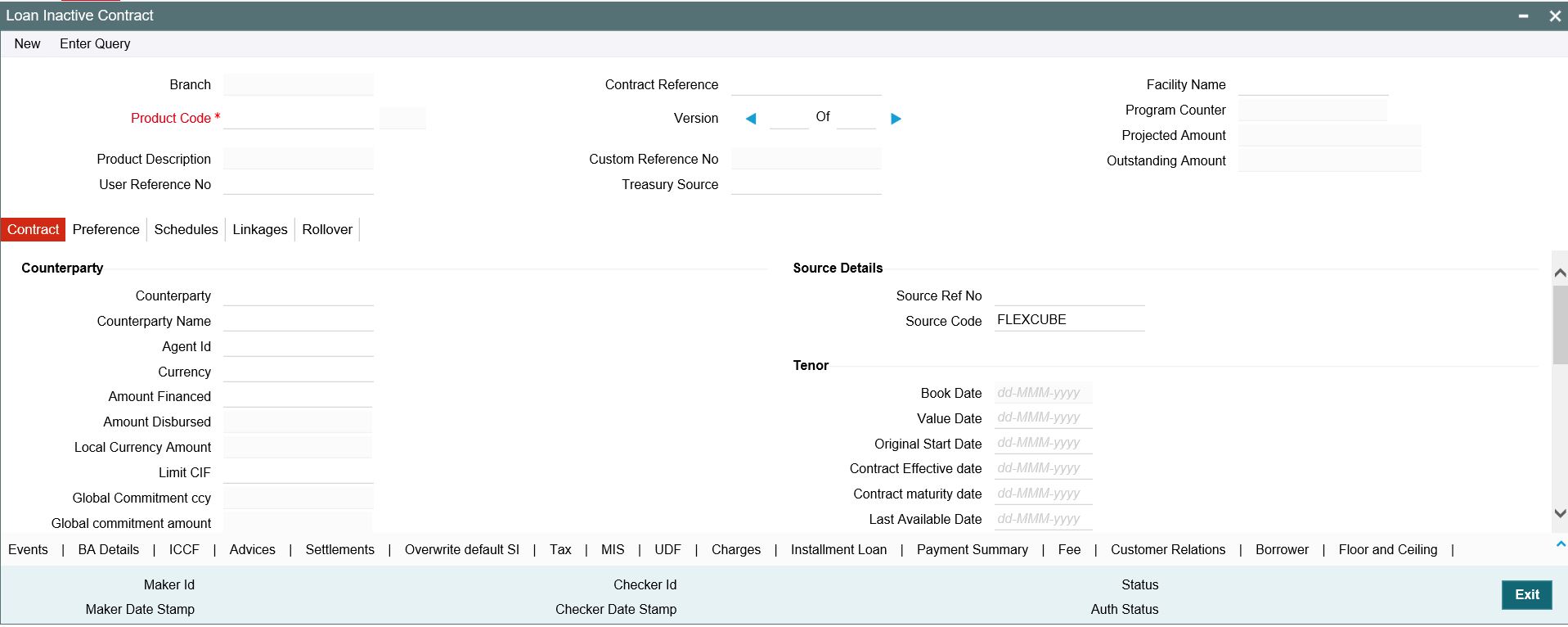Open the Customer Relations subscreen
Image resolution: width=1568 pixels, height=627 pixels.
pyautogui.click(x=1168, y=550)
